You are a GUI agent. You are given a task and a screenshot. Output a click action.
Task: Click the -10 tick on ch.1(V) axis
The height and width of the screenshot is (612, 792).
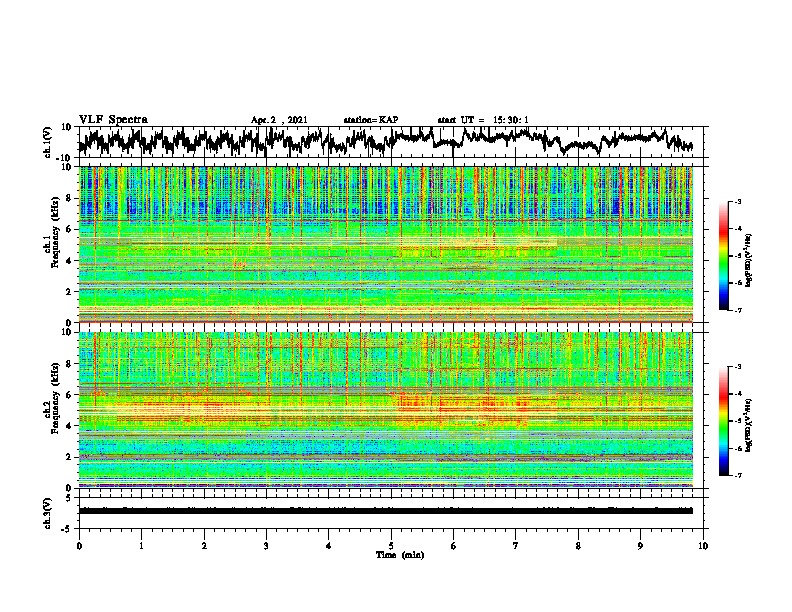tap(65, 158)
